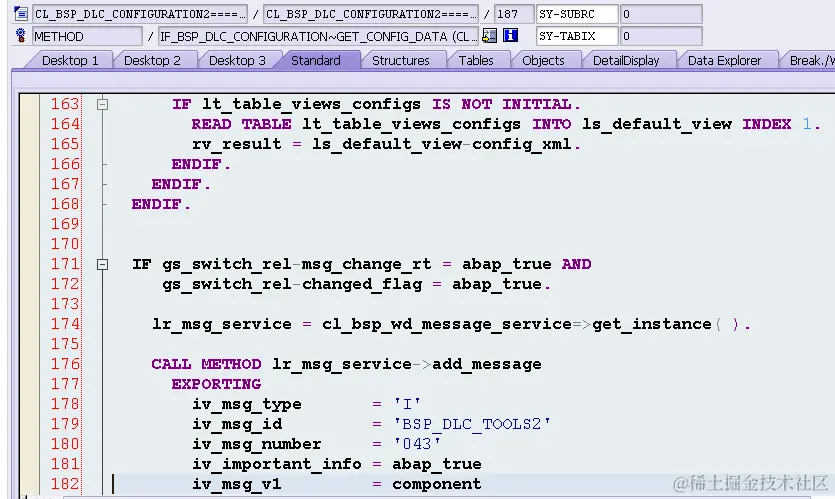Click the component value on line 182
The image size is (835, 499).
437,485
